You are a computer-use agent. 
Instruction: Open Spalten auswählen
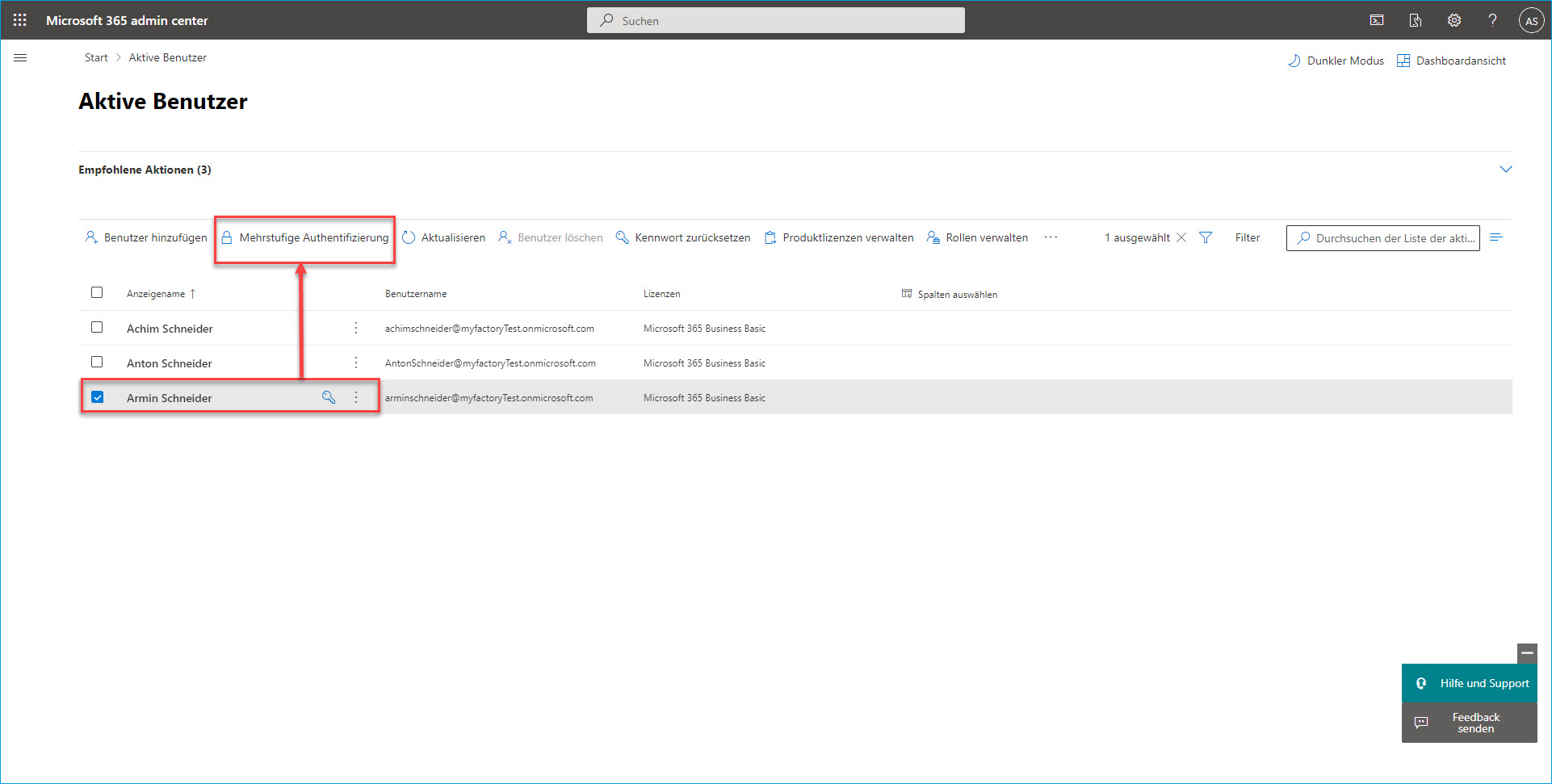tap(950, 294)
